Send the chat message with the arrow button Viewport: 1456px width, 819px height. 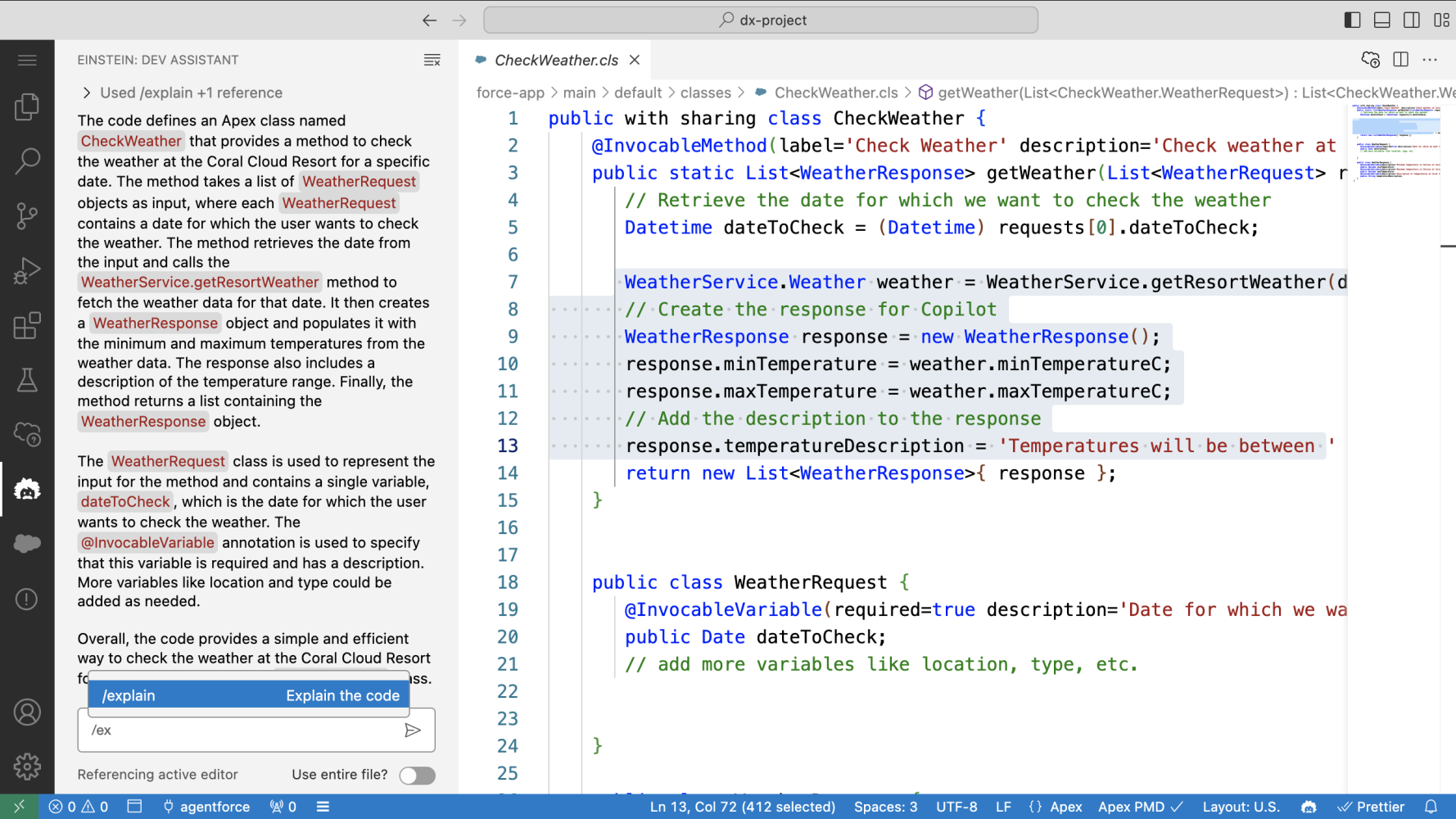click(414, 730)
